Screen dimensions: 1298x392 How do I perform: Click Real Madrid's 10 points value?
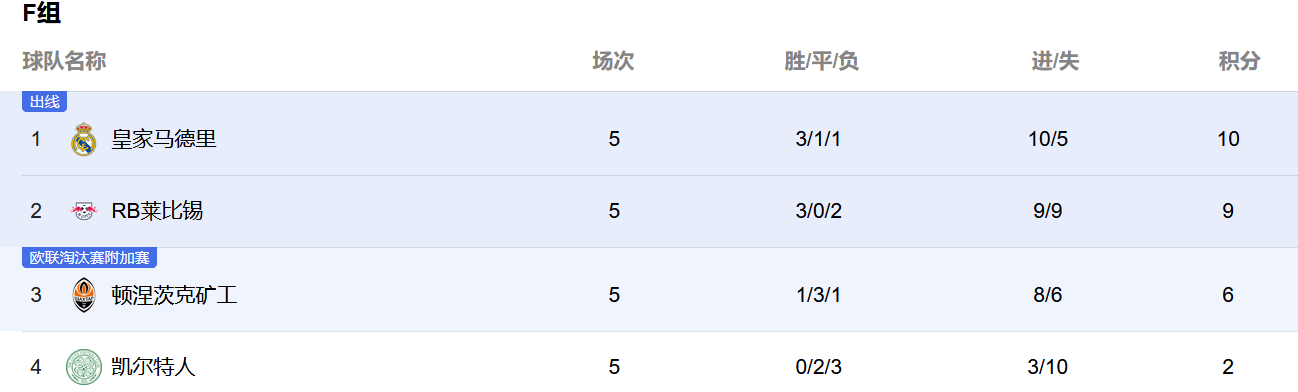click(x=1229, y=139)
